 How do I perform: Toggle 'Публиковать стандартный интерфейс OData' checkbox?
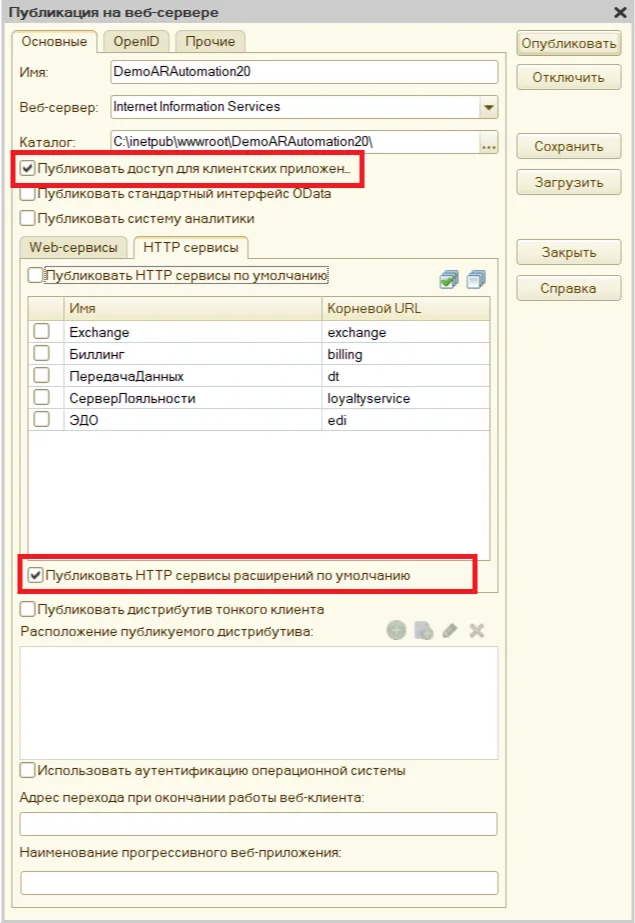click(28, 194)
